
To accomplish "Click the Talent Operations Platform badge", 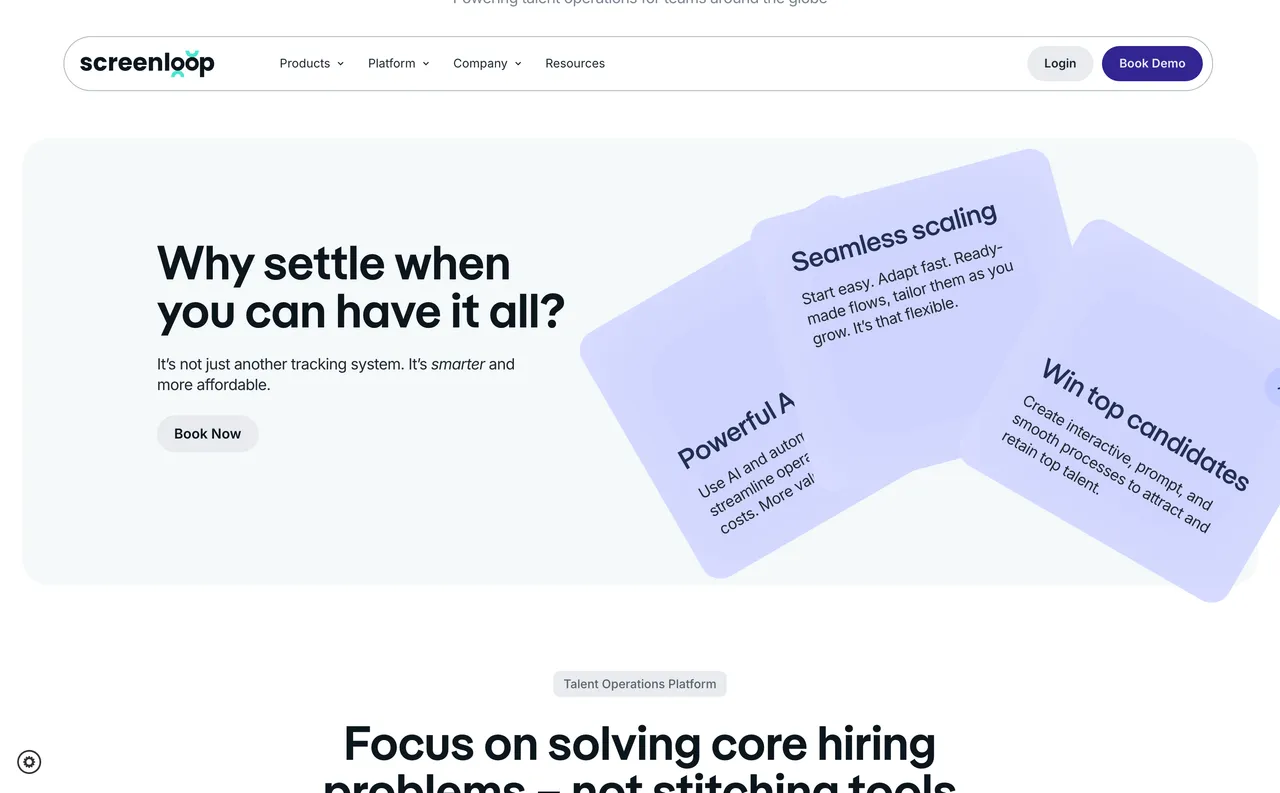I will click(640, 684).
